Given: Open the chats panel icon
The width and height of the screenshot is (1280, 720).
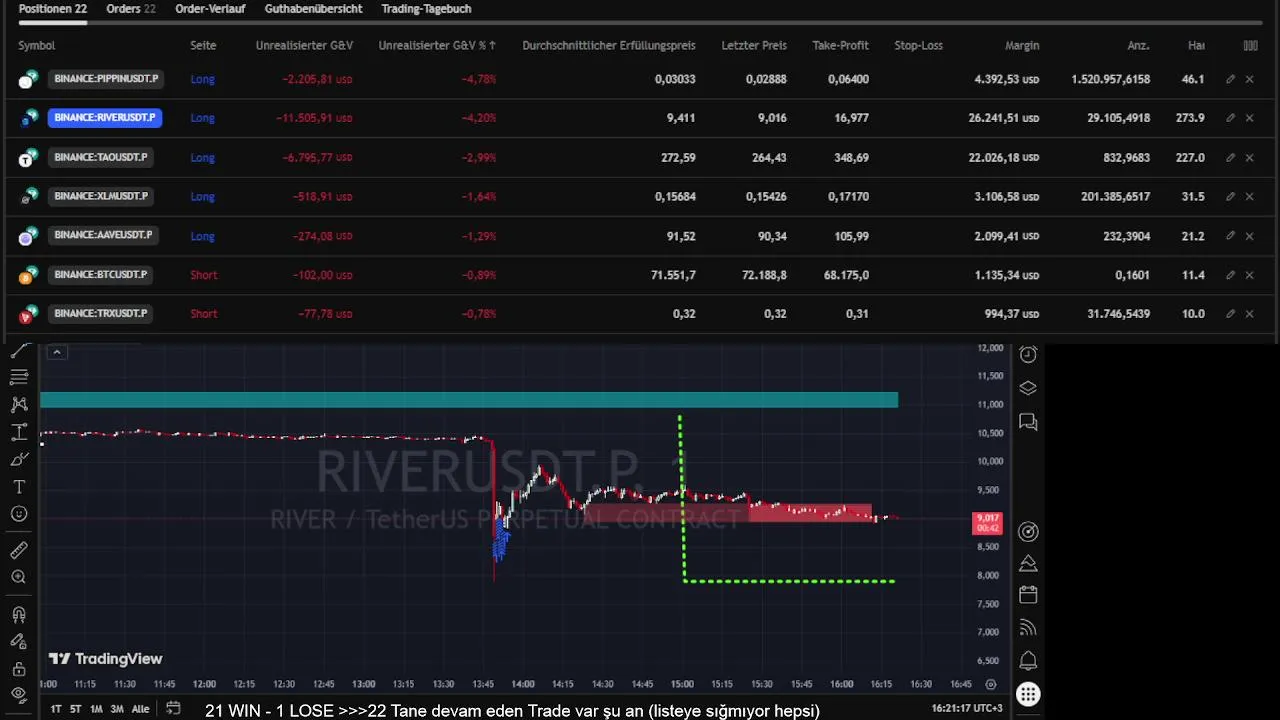Looking at the screenshot, I should [x=1028, y=422].
